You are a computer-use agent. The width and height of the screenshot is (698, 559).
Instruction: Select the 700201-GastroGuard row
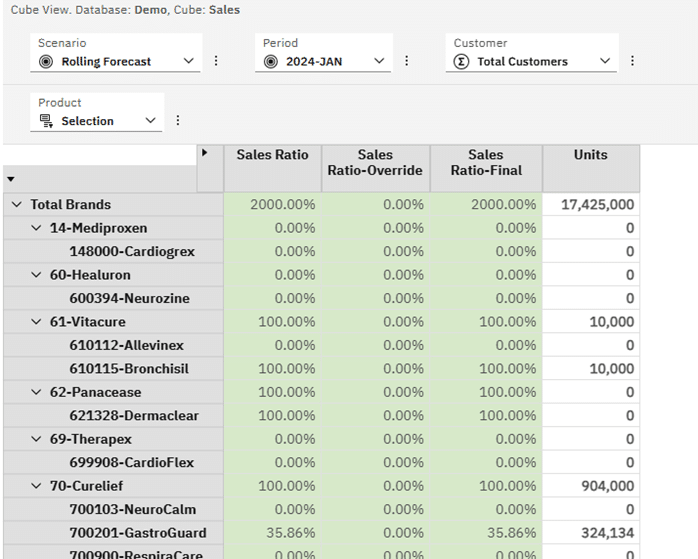pos(114,533)
